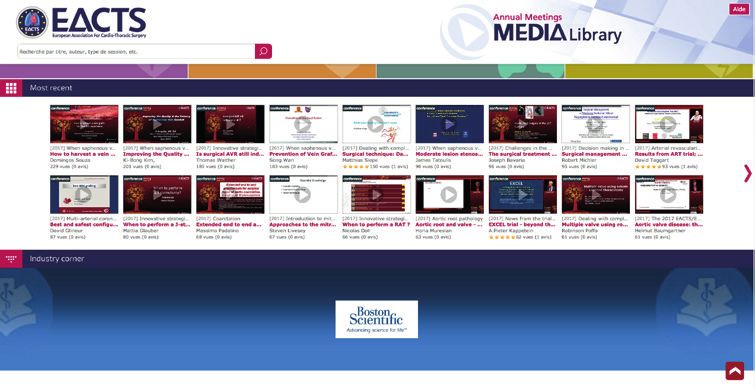This screenshot has width=755, height=390.
Task: Click the Annual Meetings Media Library banner play icon
Action: click(465, 32)
